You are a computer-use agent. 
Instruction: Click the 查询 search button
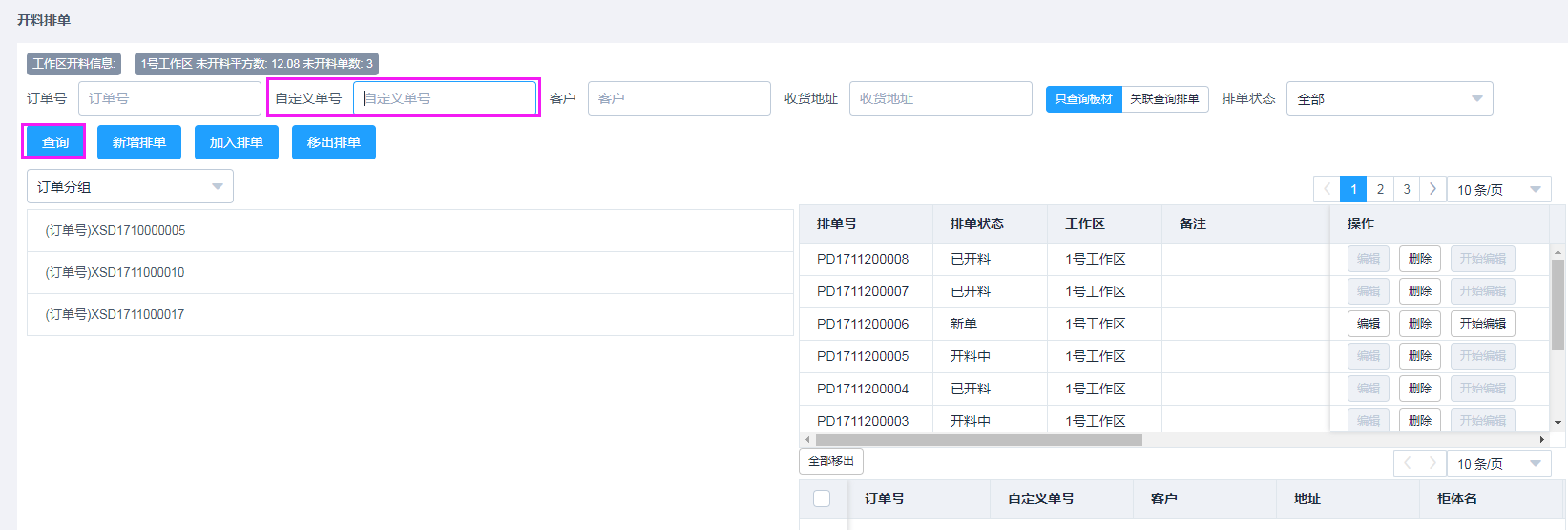pyautogui.click(x=54, y=142)
